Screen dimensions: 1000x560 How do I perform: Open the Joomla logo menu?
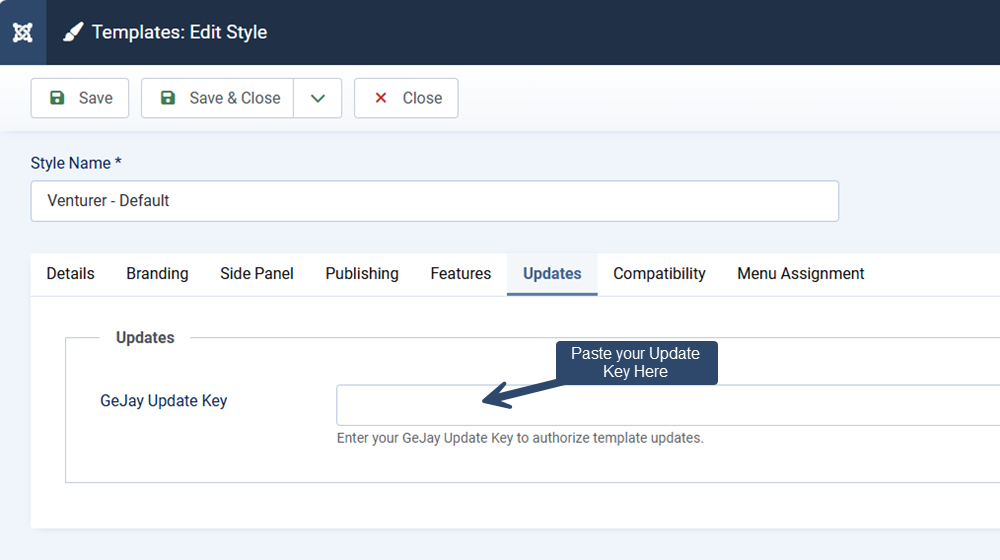pyautogui.click(x=23, y=33)
